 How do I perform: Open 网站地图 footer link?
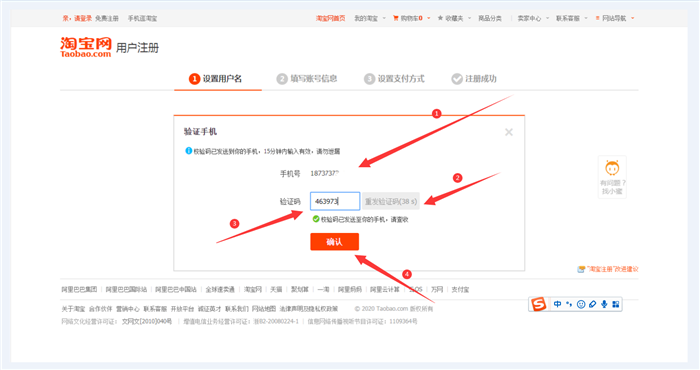[x=264, y=309]
